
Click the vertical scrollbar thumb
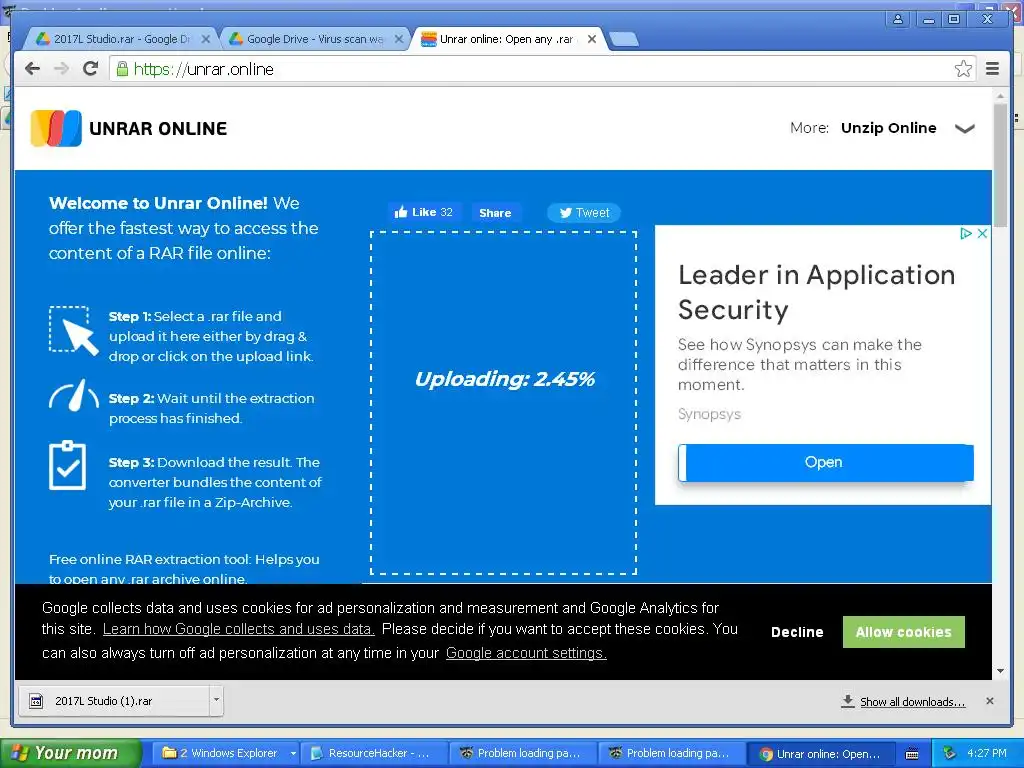pos(1000,165)
